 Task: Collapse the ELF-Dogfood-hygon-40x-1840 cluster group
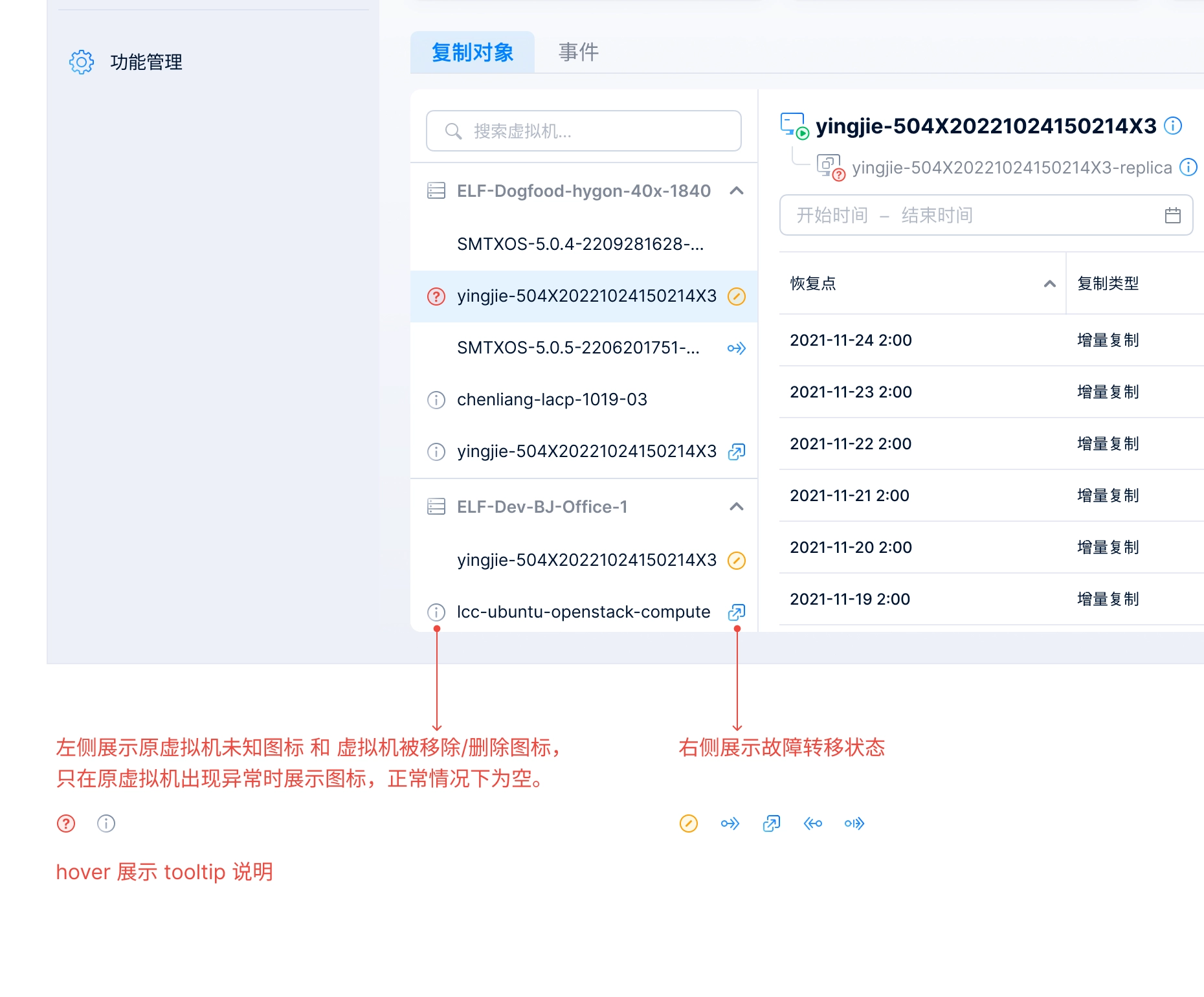coord(736,191)
